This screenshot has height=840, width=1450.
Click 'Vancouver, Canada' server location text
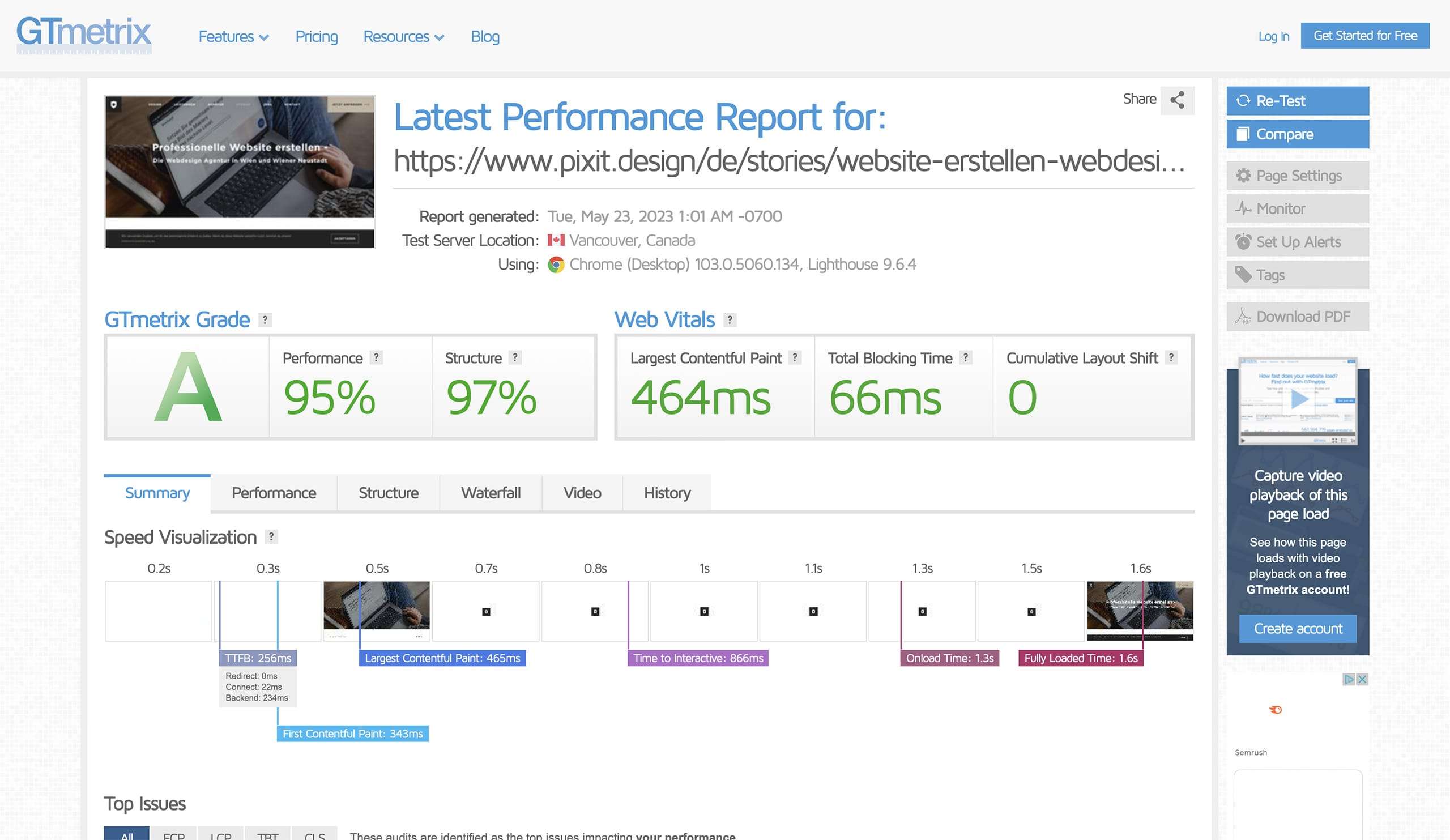click(x=632, y=241)
